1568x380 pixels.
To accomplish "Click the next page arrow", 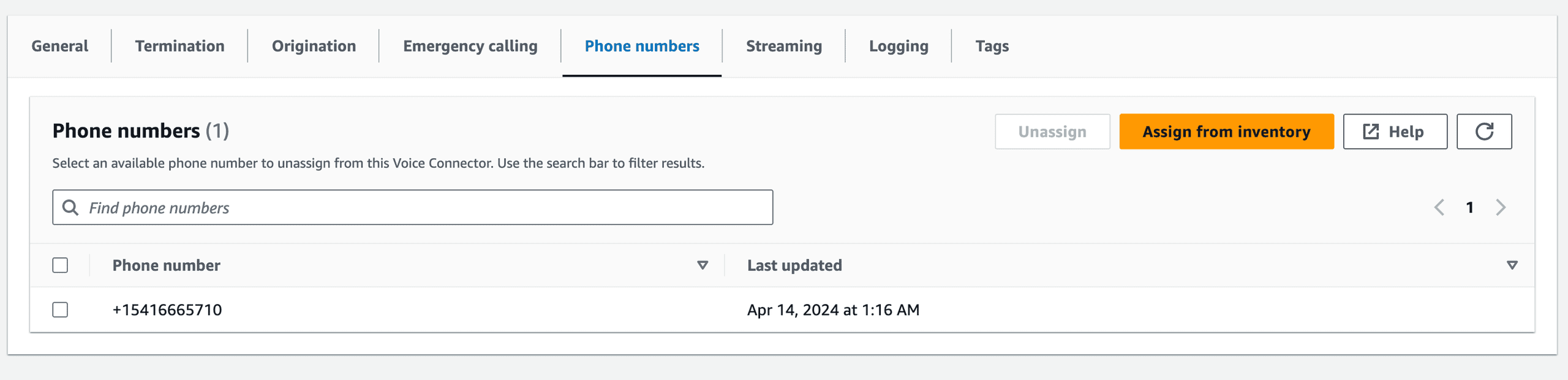I will [x=1500, y=207].
